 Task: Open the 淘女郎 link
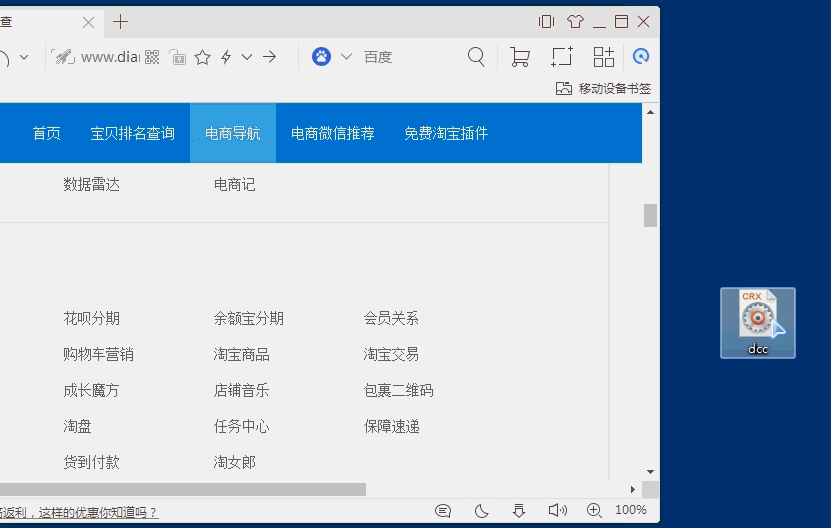click(x=235, y=462)
